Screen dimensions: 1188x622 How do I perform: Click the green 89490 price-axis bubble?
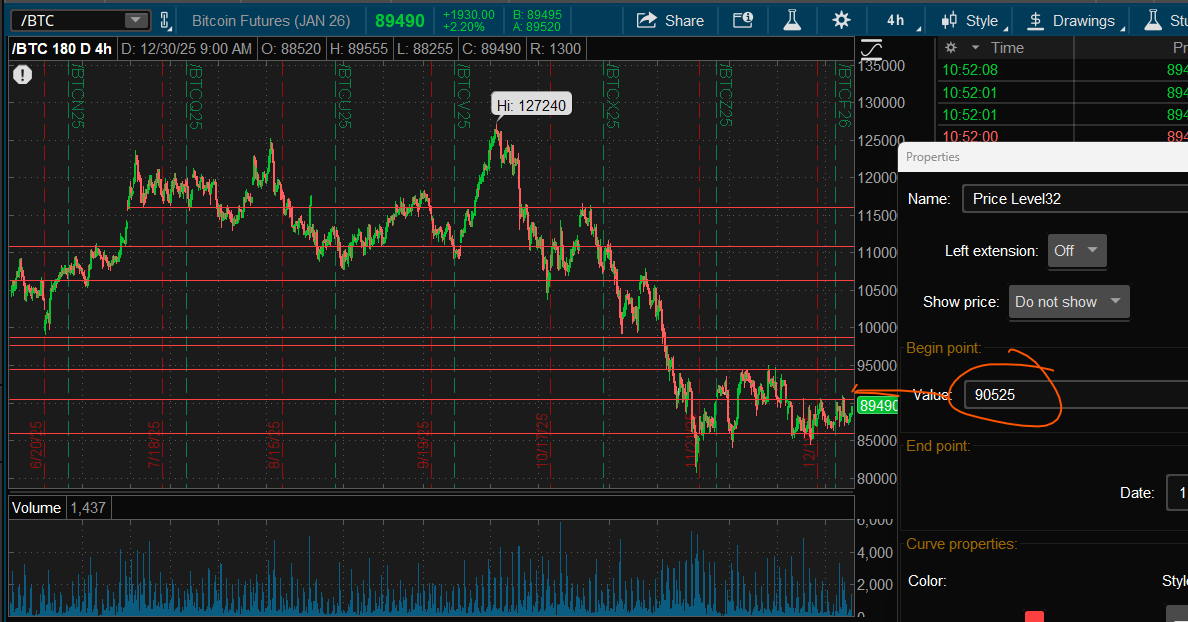coord(878,406)
